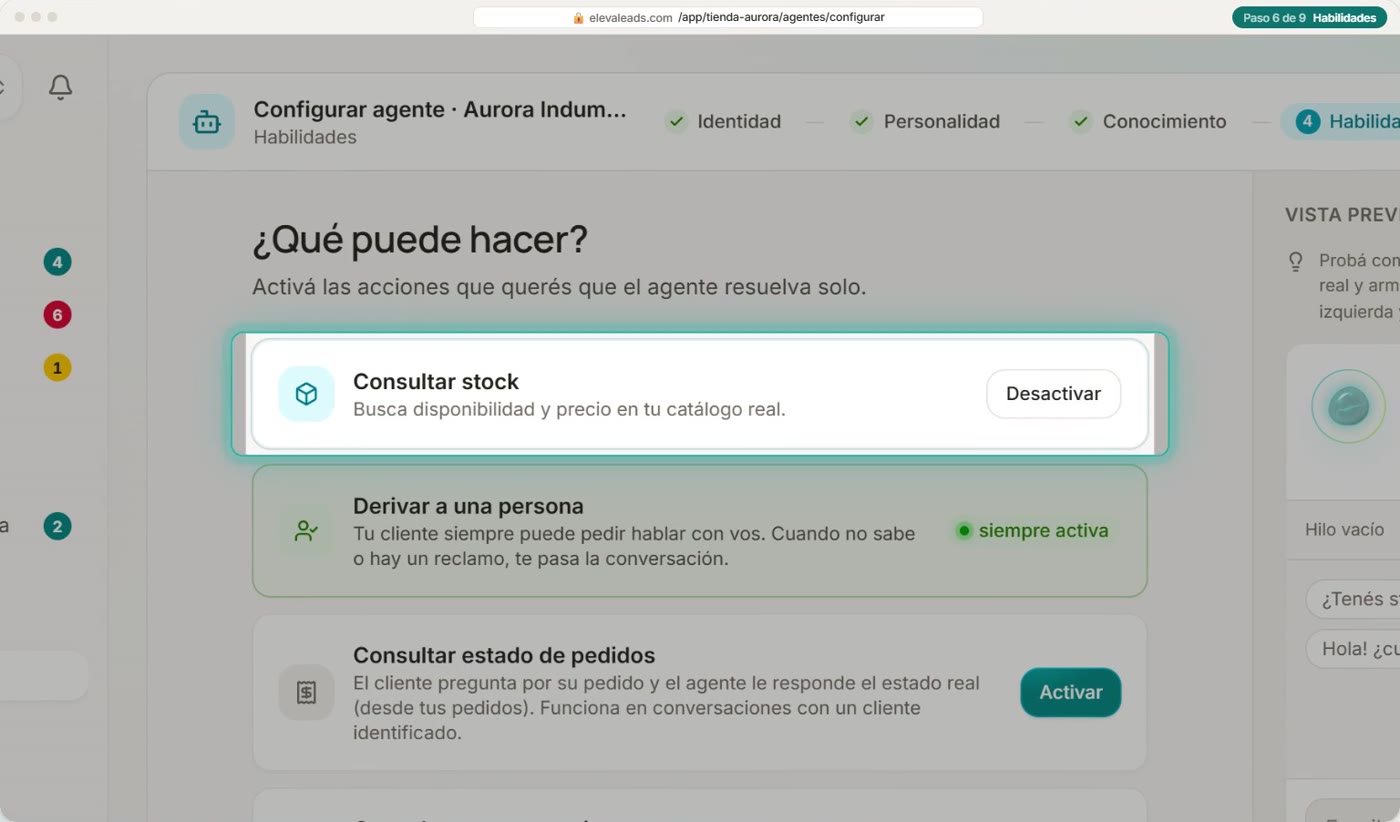Screen dimensions: 1400x822
Task: Deactivate the Consultar stock skill
Action: coord(1053,394)
